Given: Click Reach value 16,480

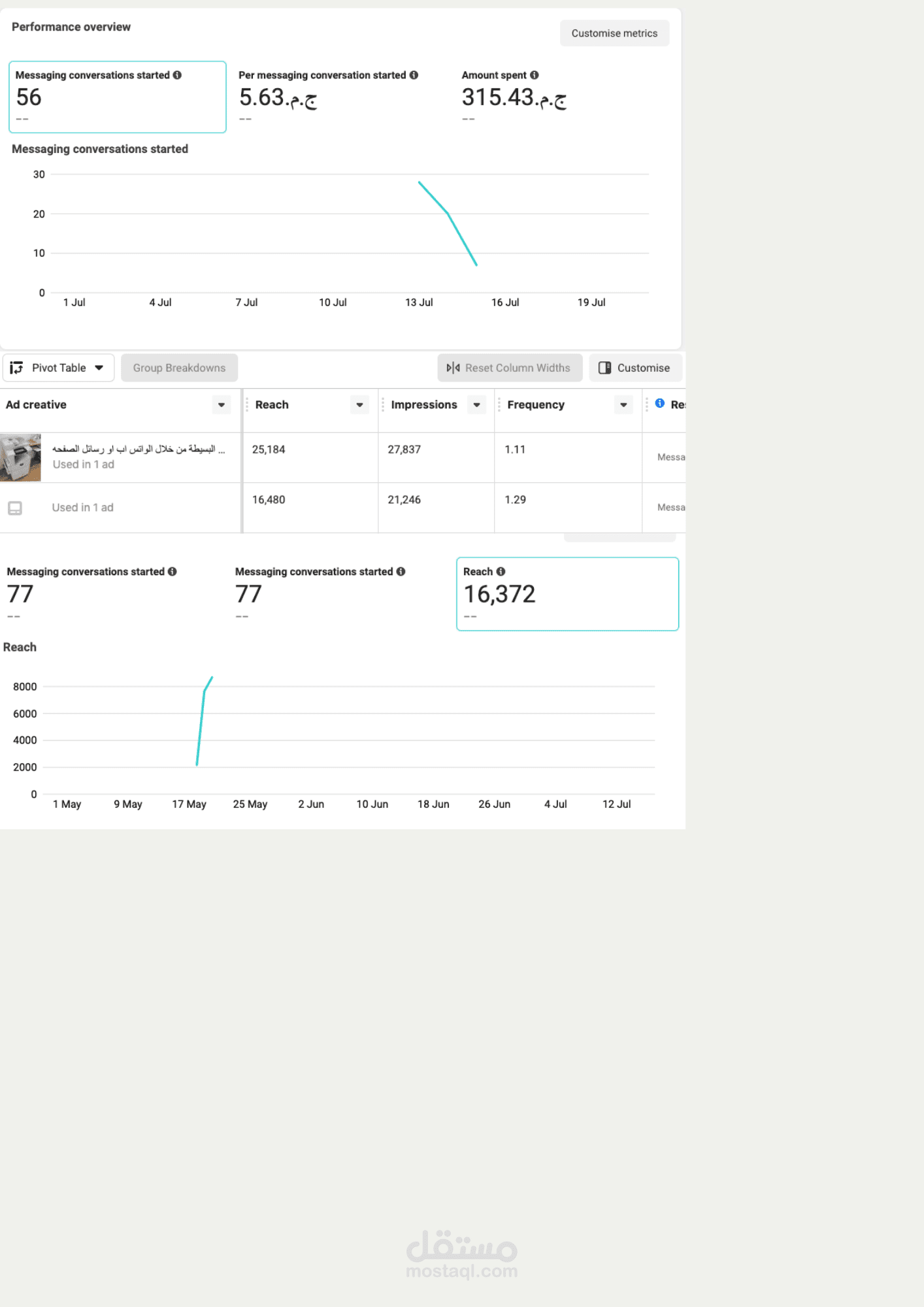Looking at the screenshot, I should (x=269, y=500).
